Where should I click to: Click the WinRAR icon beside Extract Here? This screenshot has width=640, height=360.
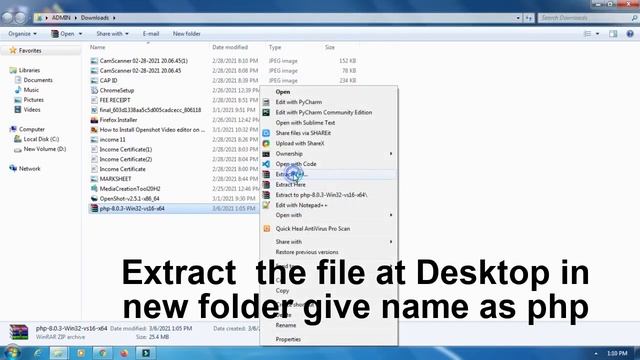(x=266, y=184)
